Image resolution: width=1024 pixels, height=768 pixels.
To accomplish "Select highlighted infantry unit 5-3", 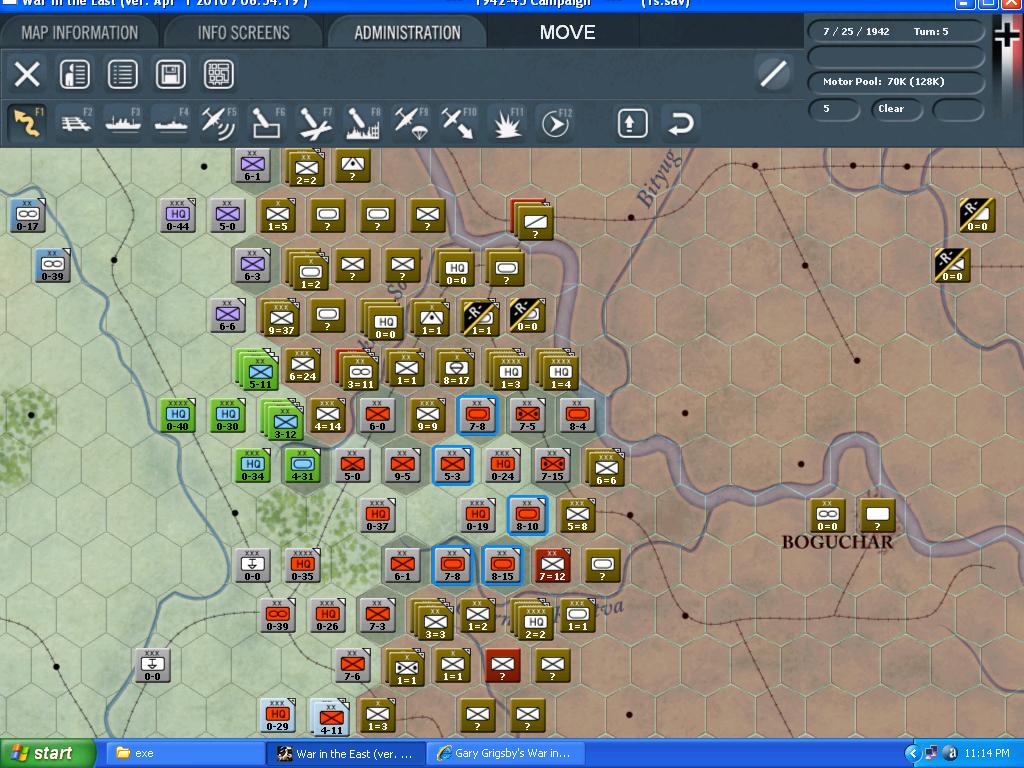I will (453, 465).
